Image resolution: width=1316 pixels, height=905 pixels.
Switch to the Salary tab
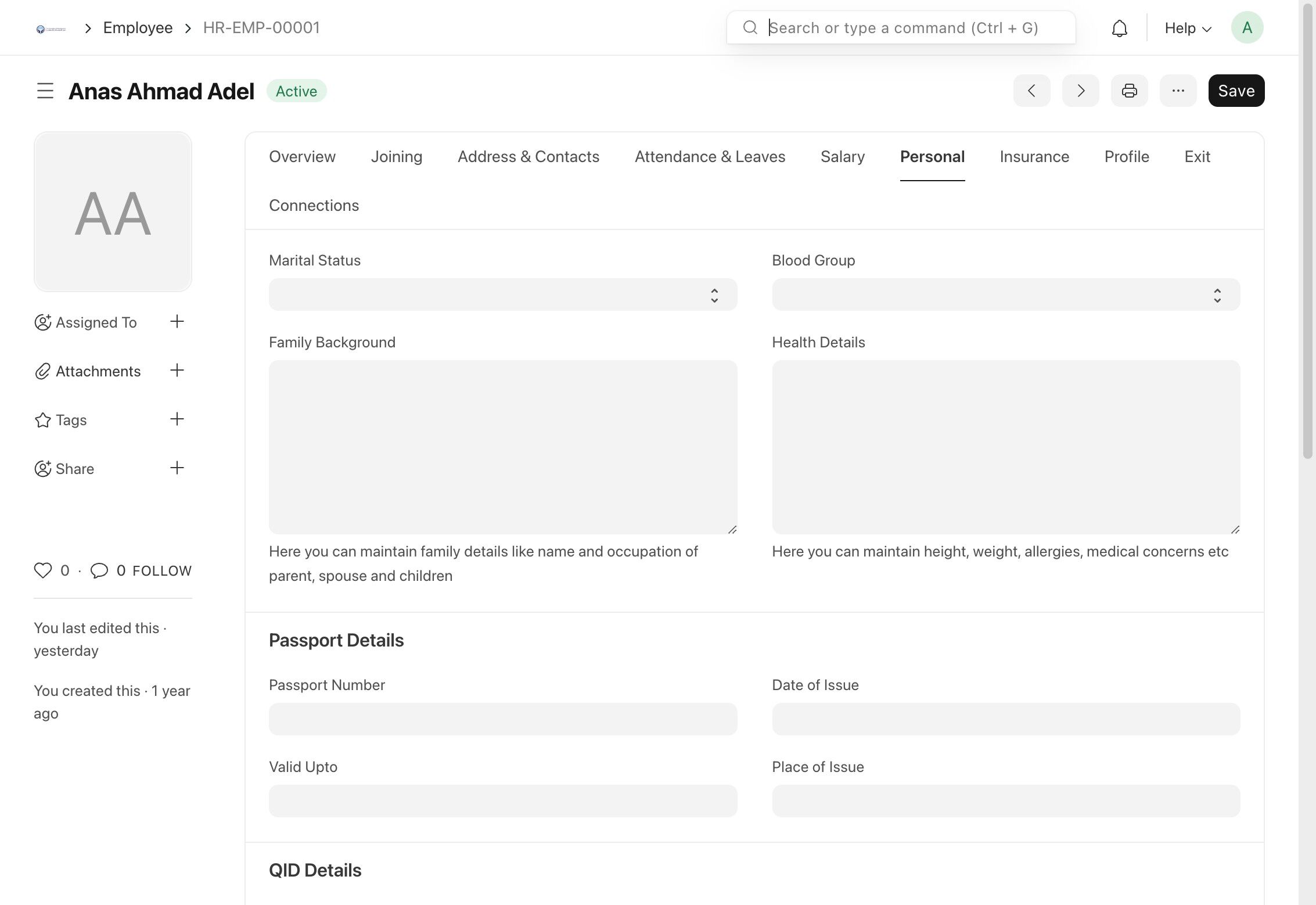842,157
